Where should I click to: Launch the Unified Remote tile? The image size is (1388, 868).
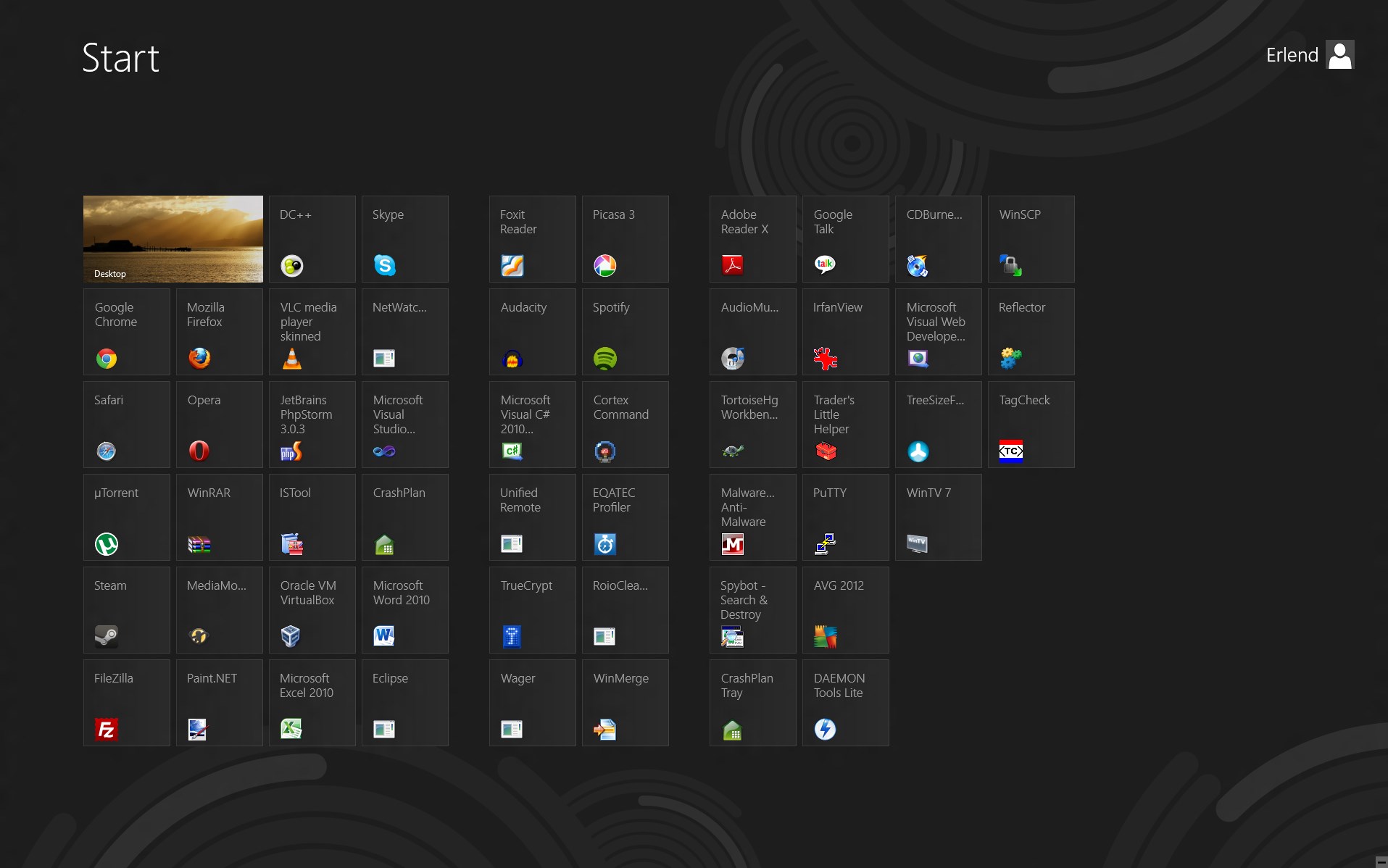coord(533,517)
